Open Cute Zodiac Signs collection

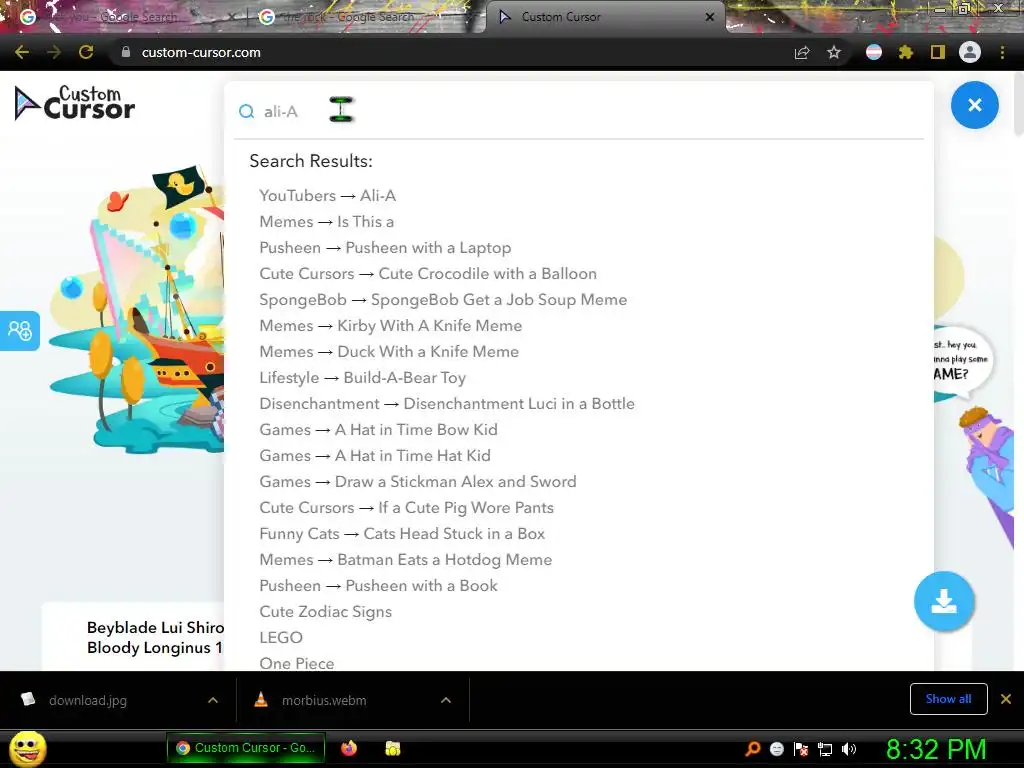tap(325, 611)
